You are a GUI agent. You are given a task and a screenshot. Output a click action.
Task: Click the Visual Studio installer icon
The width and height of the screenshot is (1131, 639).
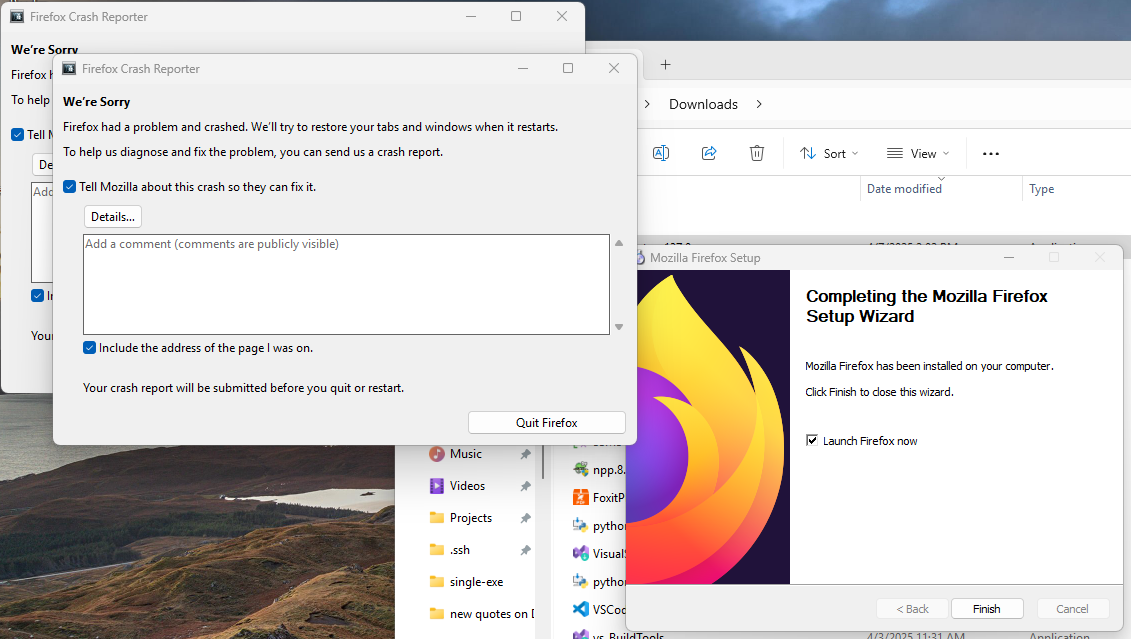click(581, 553)
